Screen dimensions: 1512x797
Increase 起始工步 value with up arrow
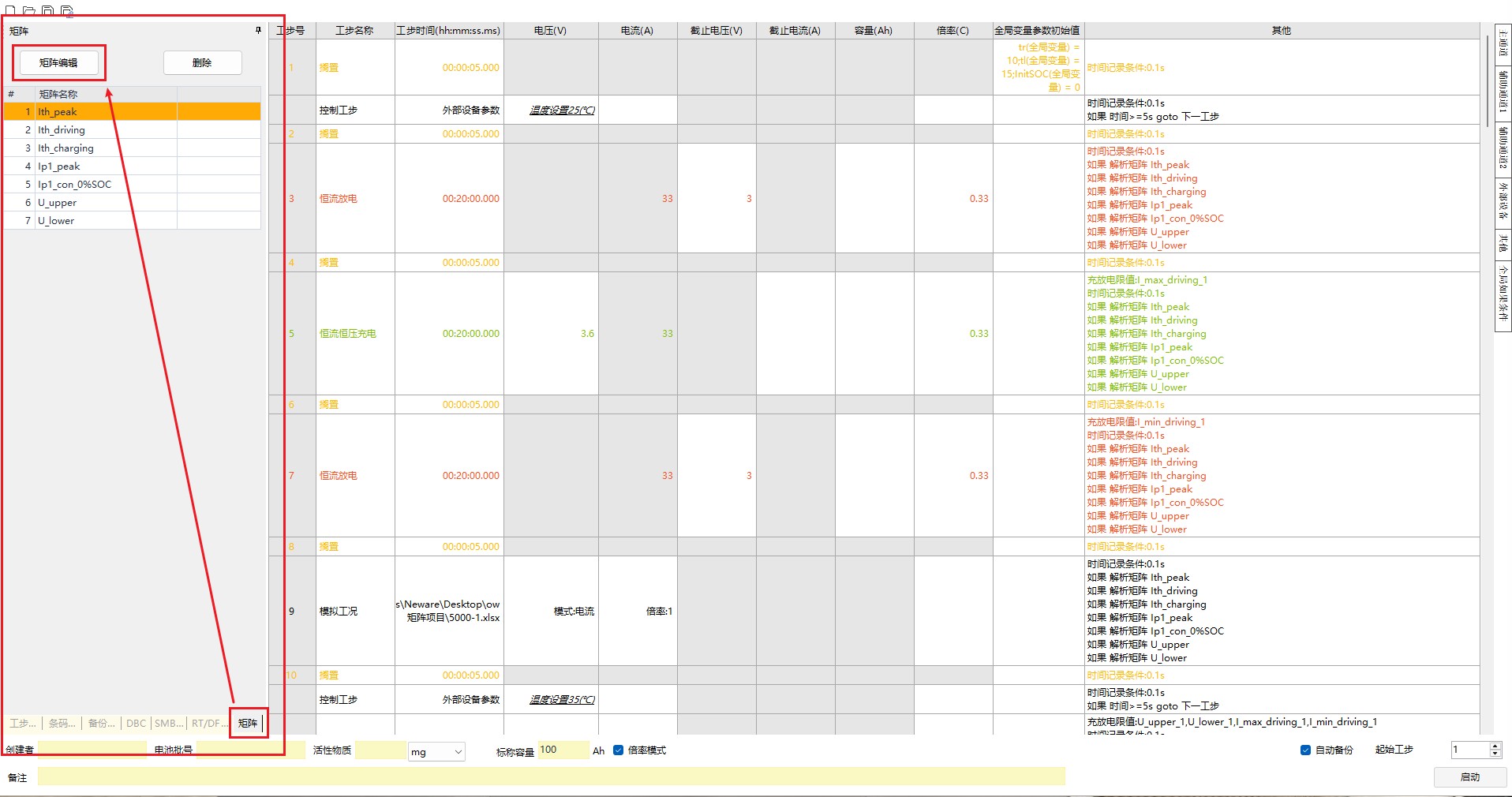1495,746
